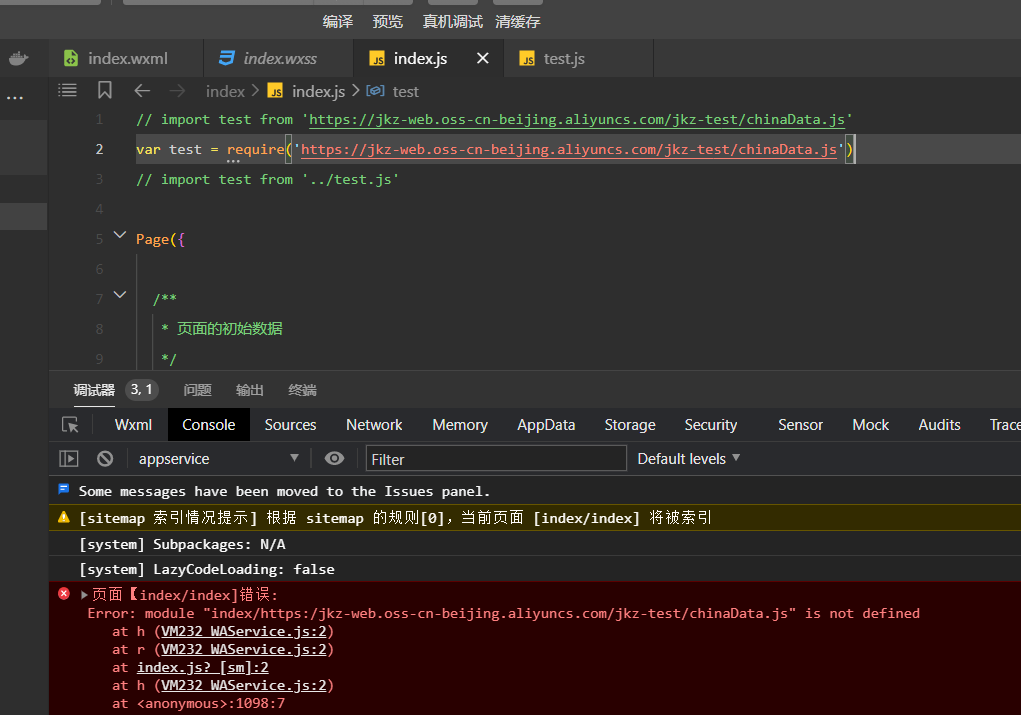The width and height of the screenshot is (1021, 715).
Task: Click the index.js? [sm]:2 stack link
Action: point(203,667)
